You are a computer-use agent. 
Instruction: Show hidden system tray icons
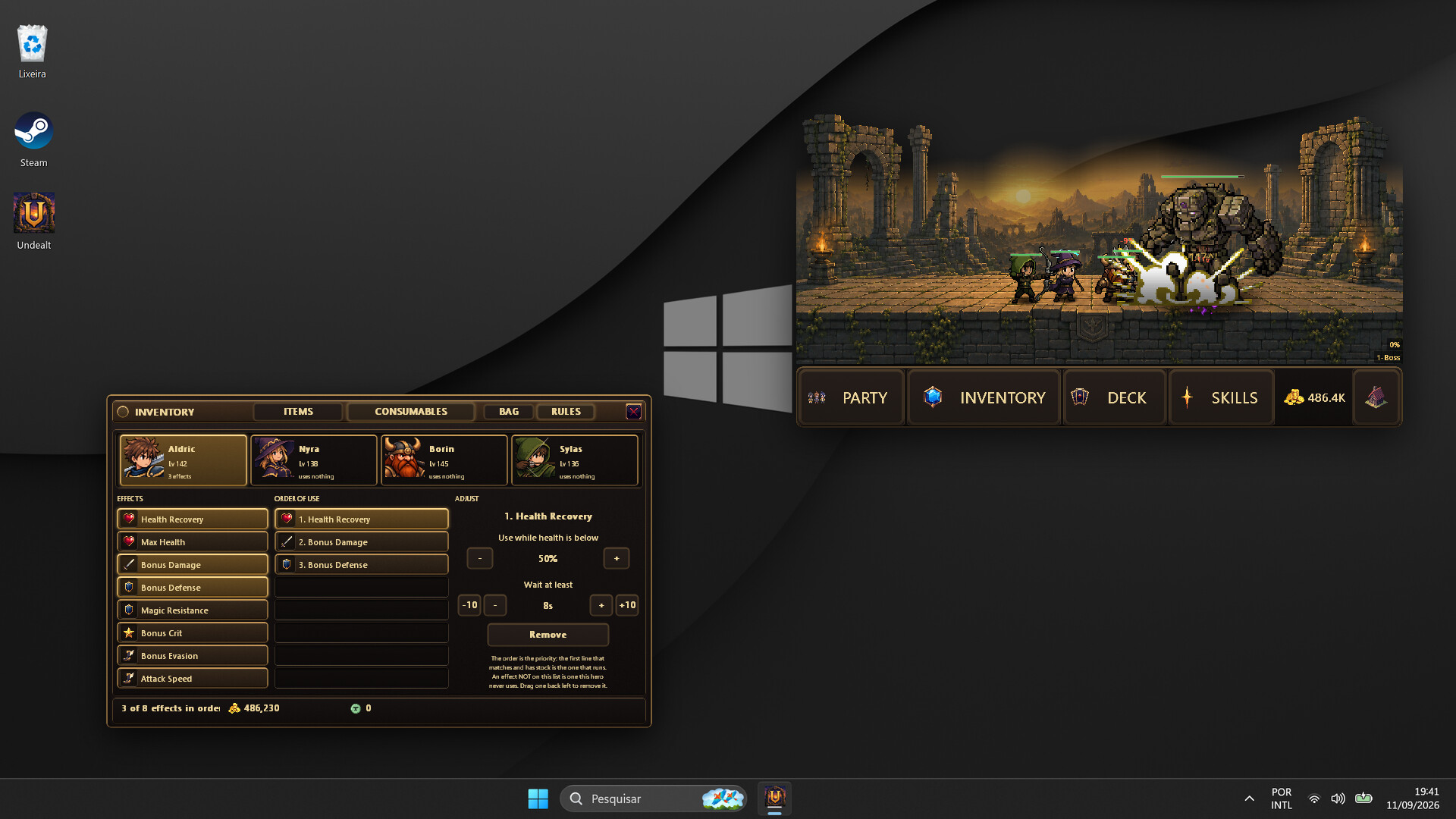click(1249, 799)
